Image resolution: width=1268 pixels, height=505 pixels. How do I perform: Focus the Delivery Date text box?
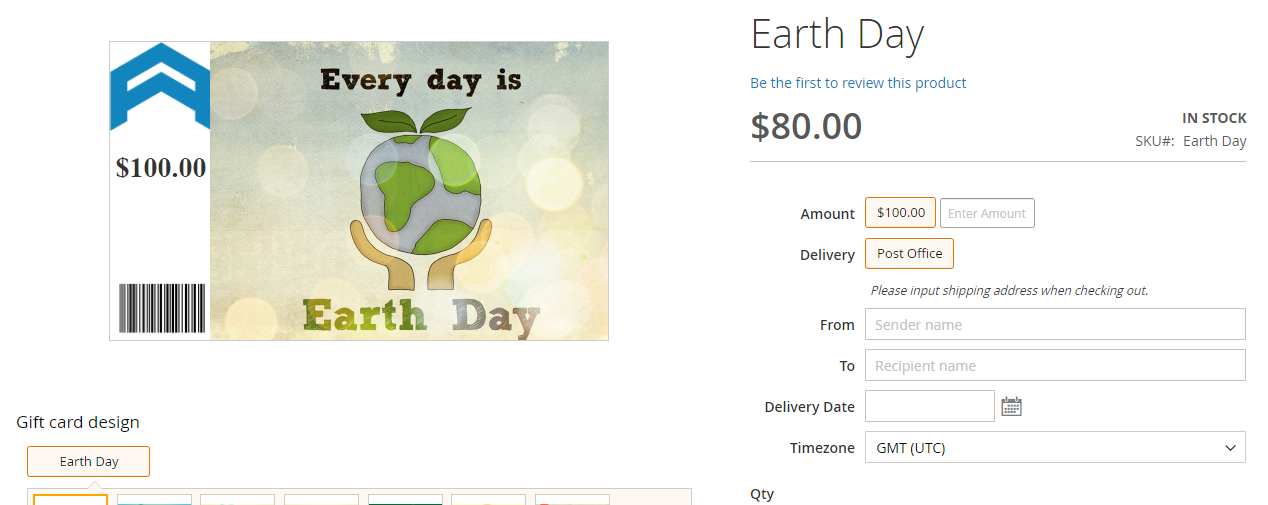click(x=929, y=407)
